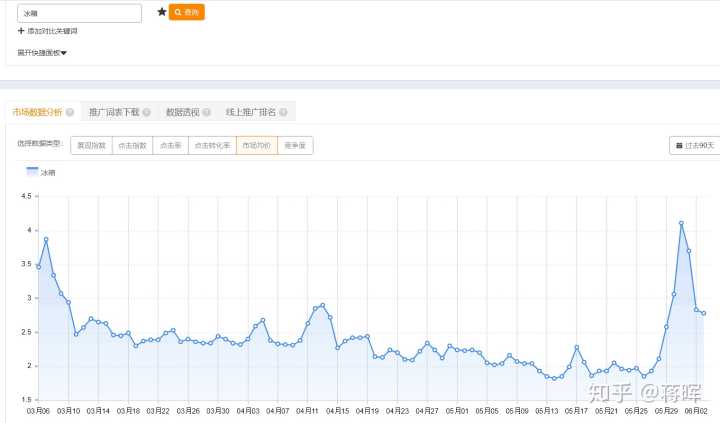Open the 线上推广排名 tab
The height and width of the screenshot is (423, 720).
(250, 112)
